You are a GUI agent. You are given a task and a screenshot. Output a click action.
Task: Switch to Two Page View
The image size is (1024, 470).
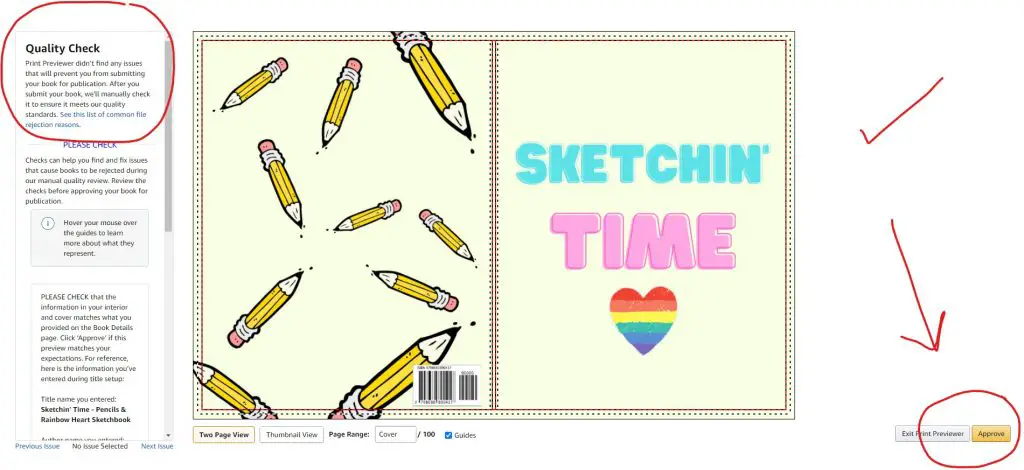click(223, 435)
